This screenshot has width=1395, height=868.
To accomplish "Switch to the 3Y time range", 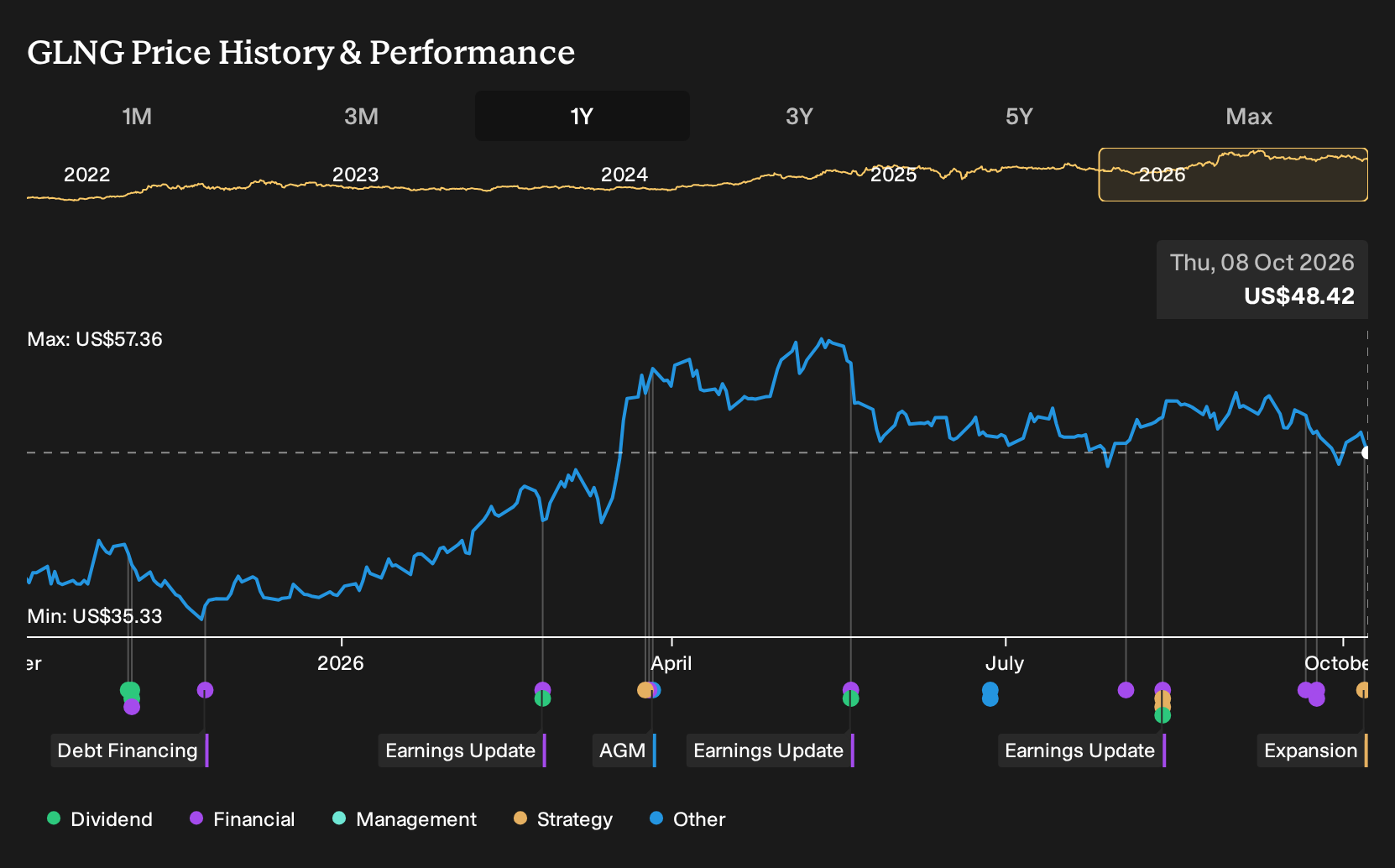I will (x=799, y=116).
